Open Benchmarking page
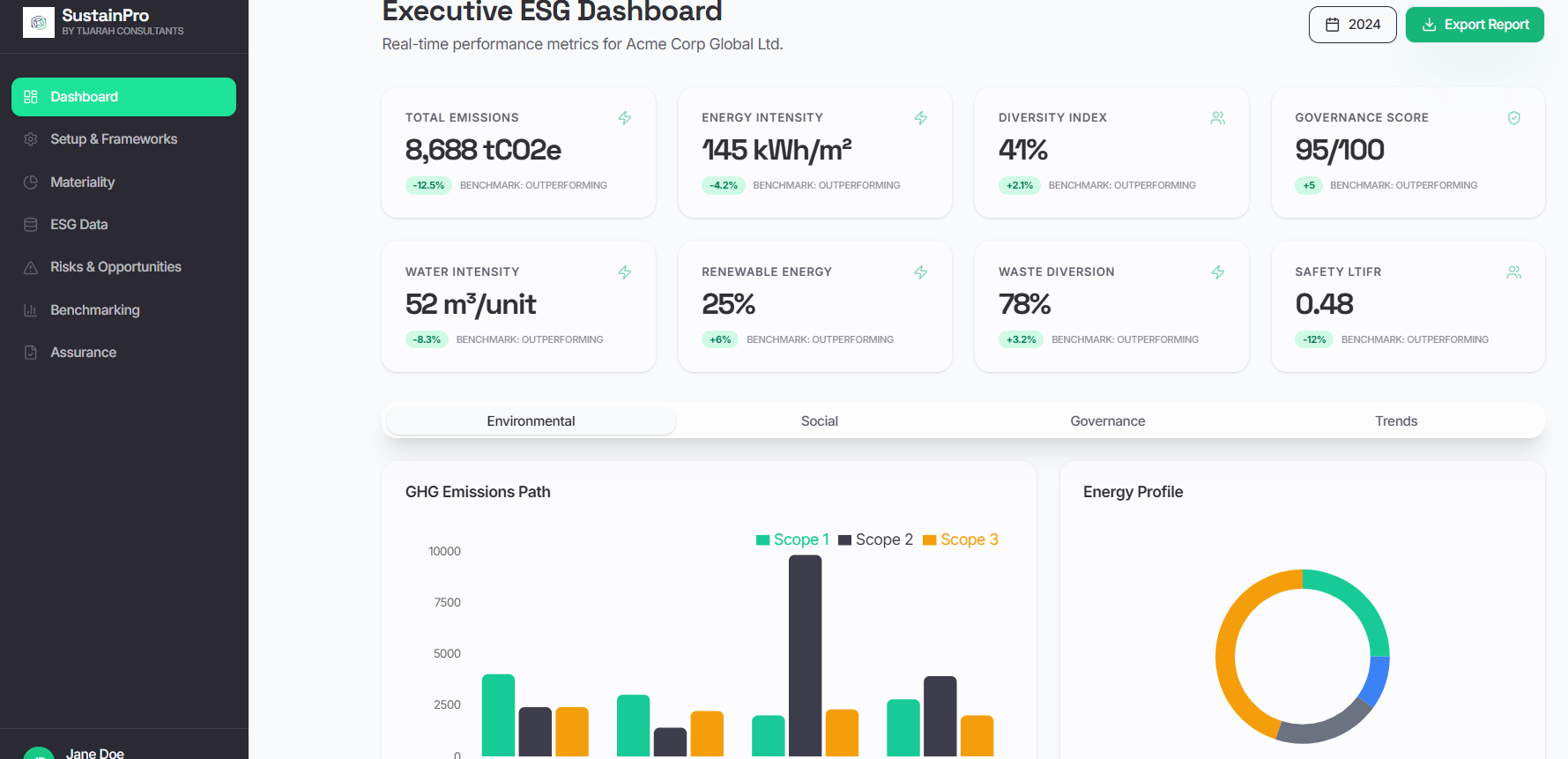 coord(123,309)
